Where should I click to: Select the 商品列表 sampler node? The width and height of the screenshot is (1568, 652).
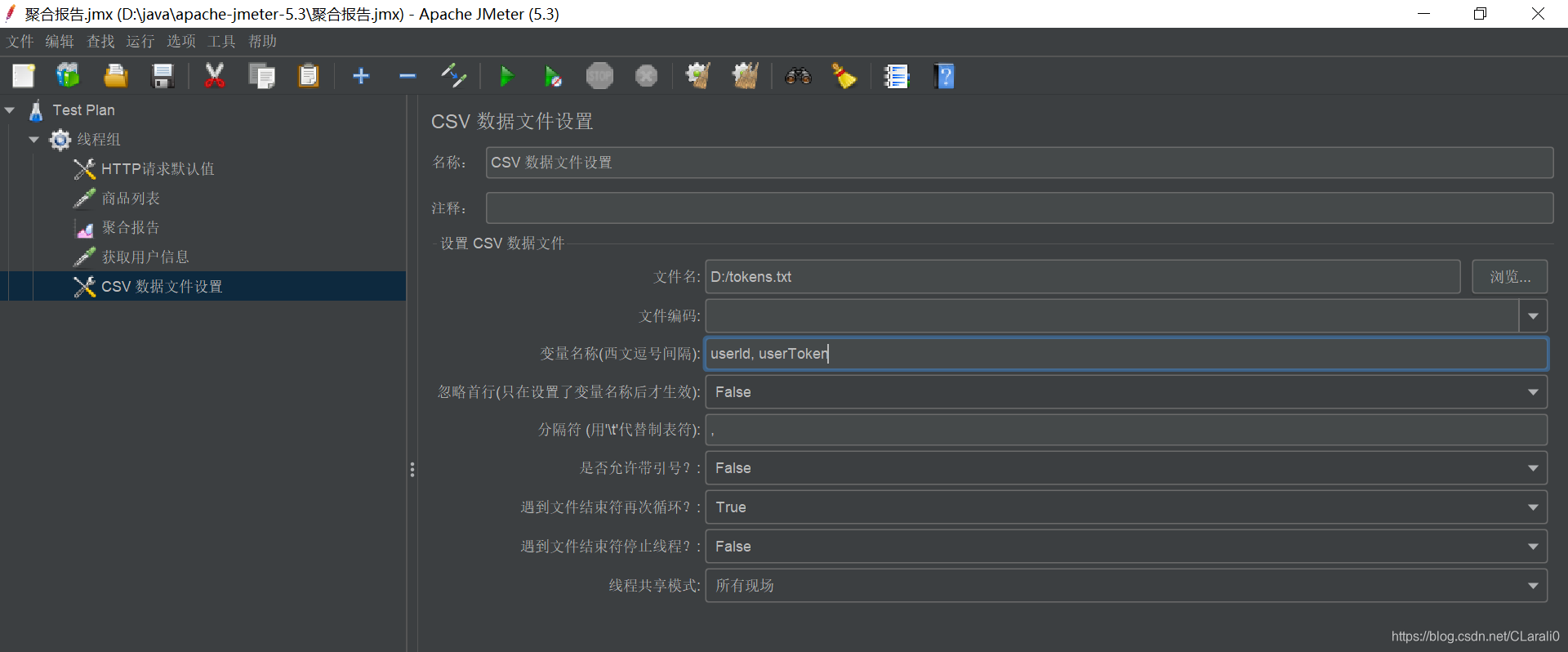(x=131, y=199)
